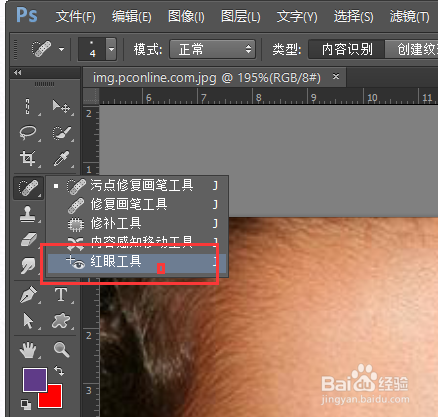This screenshot has width=438, height=417.
Task: Select the Smudge tool
Action: pos(28,265)
